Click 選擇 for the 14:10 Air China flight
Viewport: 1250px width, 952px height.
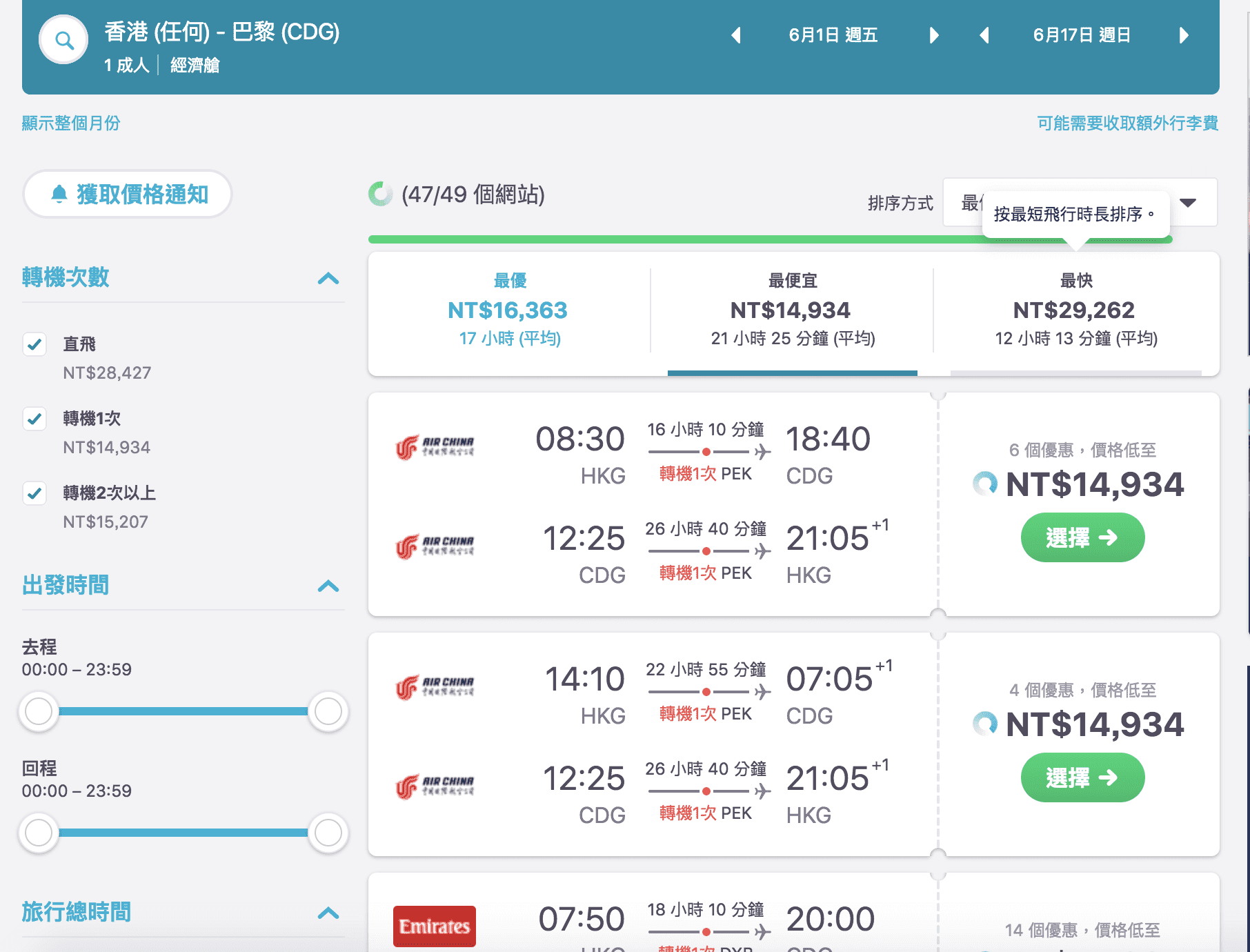coord(1082,777)
